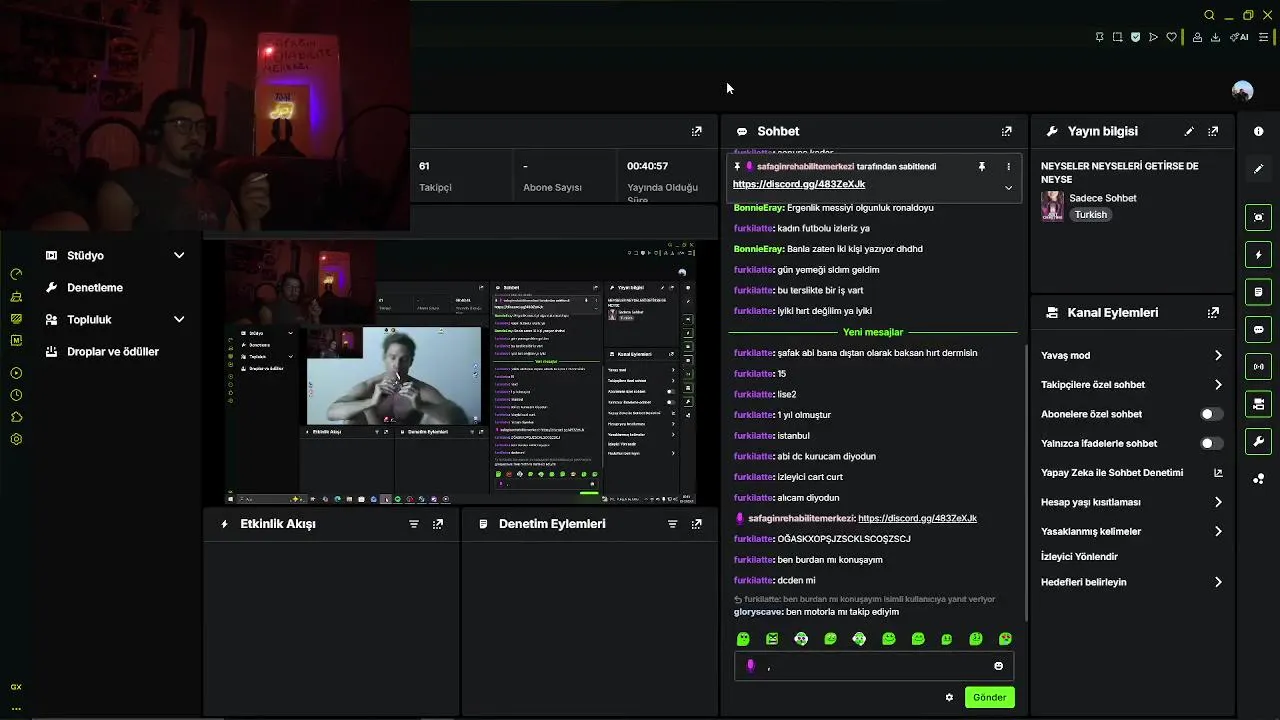Click the Turkish language tag
This screenshot has width=1280, height=720.
[1091, 215]
